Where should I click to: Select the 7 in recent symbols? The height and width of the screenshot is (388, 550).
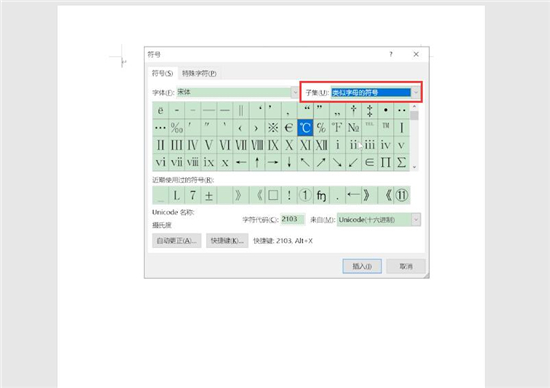[x=192, y=195]
